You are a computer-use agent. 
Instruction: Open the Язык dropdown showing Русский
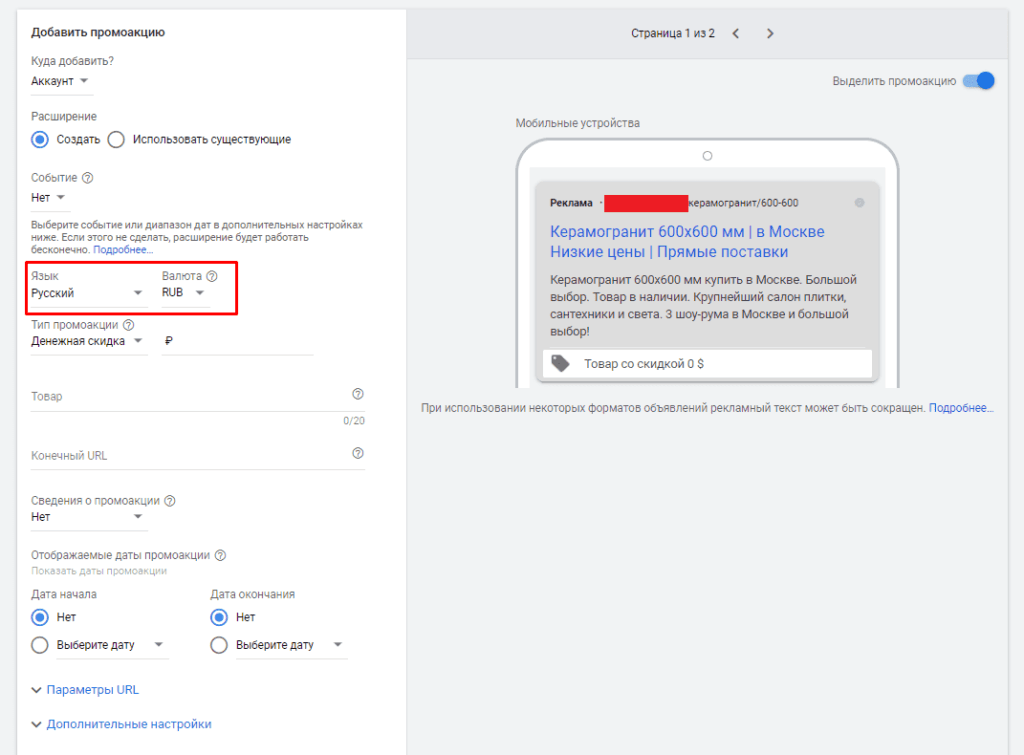[x=87, y=293]
